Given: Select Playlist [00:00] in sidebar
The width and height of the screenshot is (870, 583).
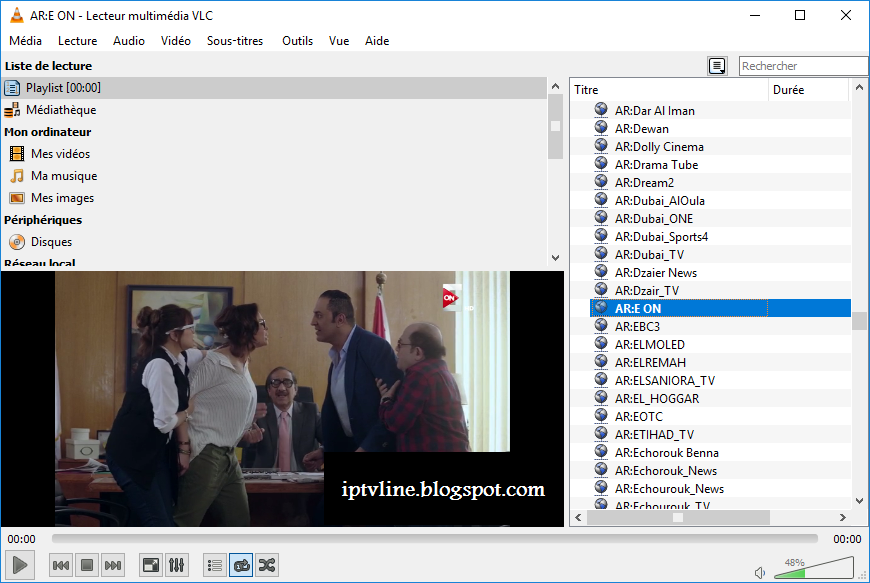Looking at the screenshot, I should click(274, 88).
